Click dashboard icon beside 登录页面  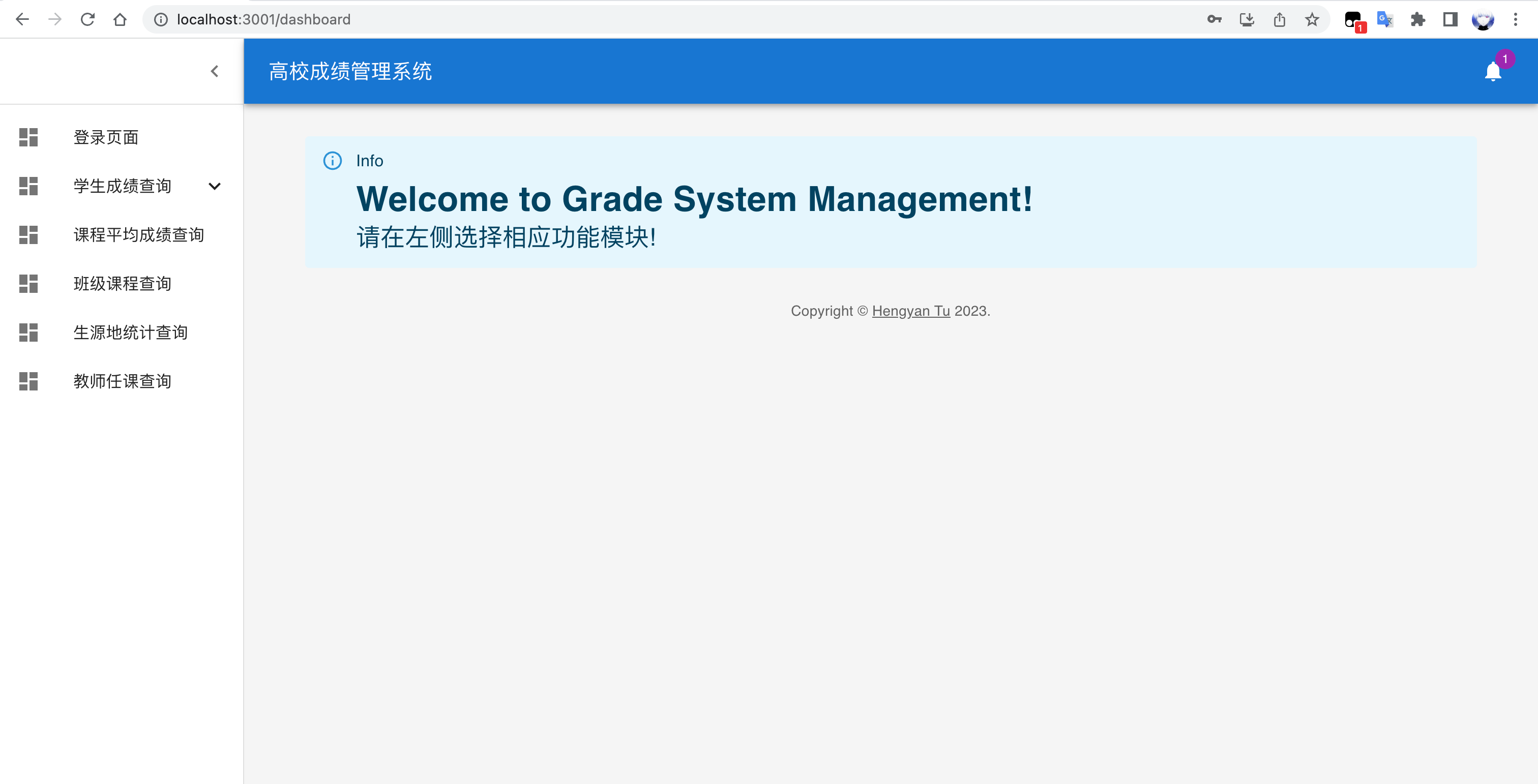pos(28,137)
